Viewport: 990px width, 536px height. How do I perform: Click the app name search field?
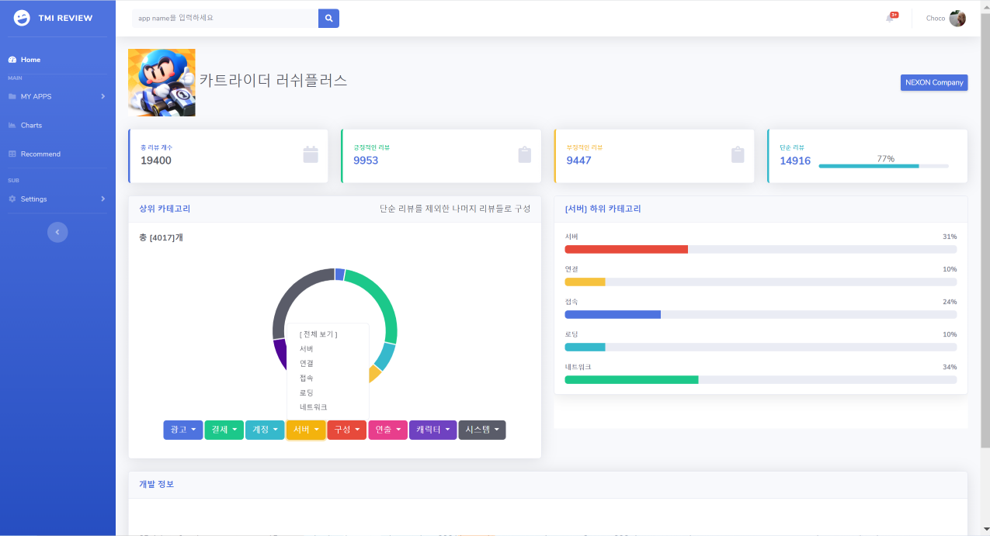[x=225, y=18]
